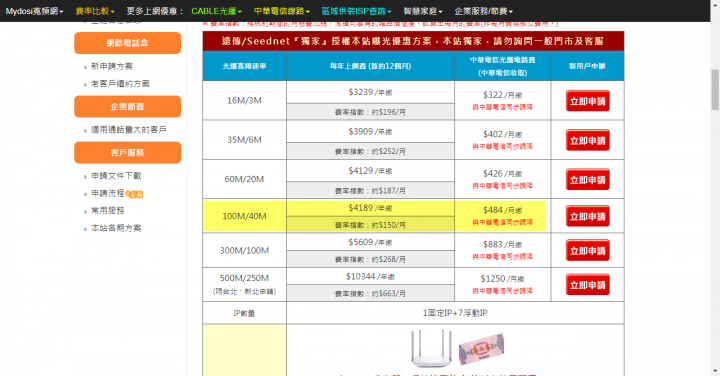
Task: Click 立即申請 for the 60M/20M plan
Action: 587,180
